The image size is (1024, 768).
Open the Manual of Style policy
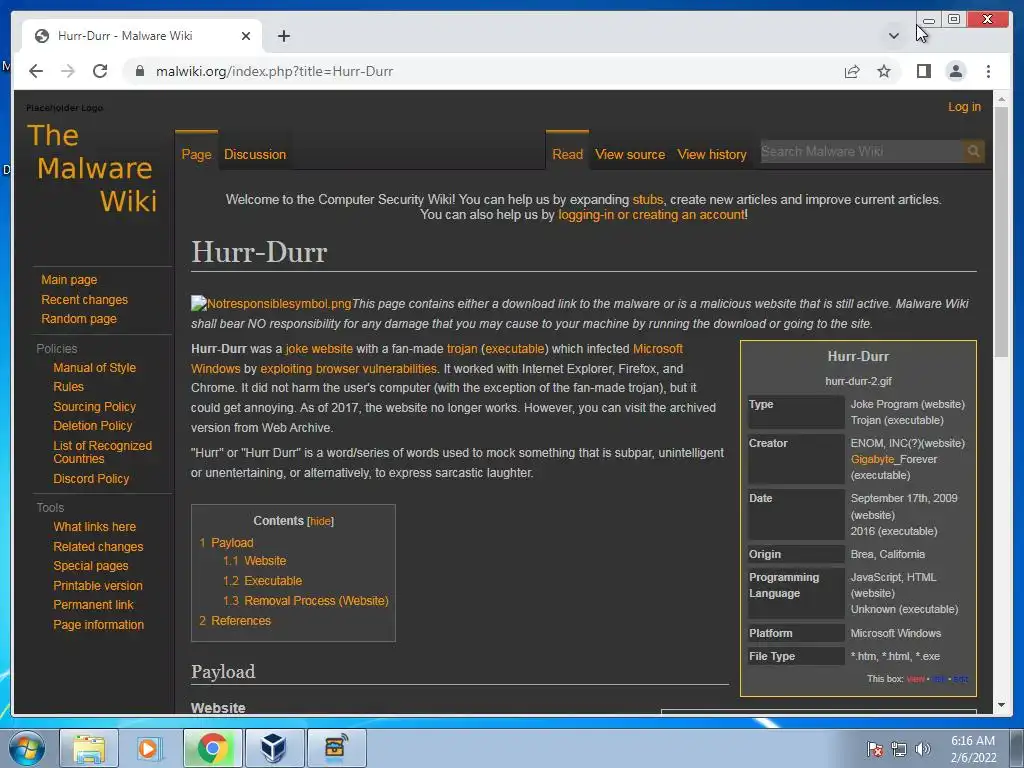point(95,368)
